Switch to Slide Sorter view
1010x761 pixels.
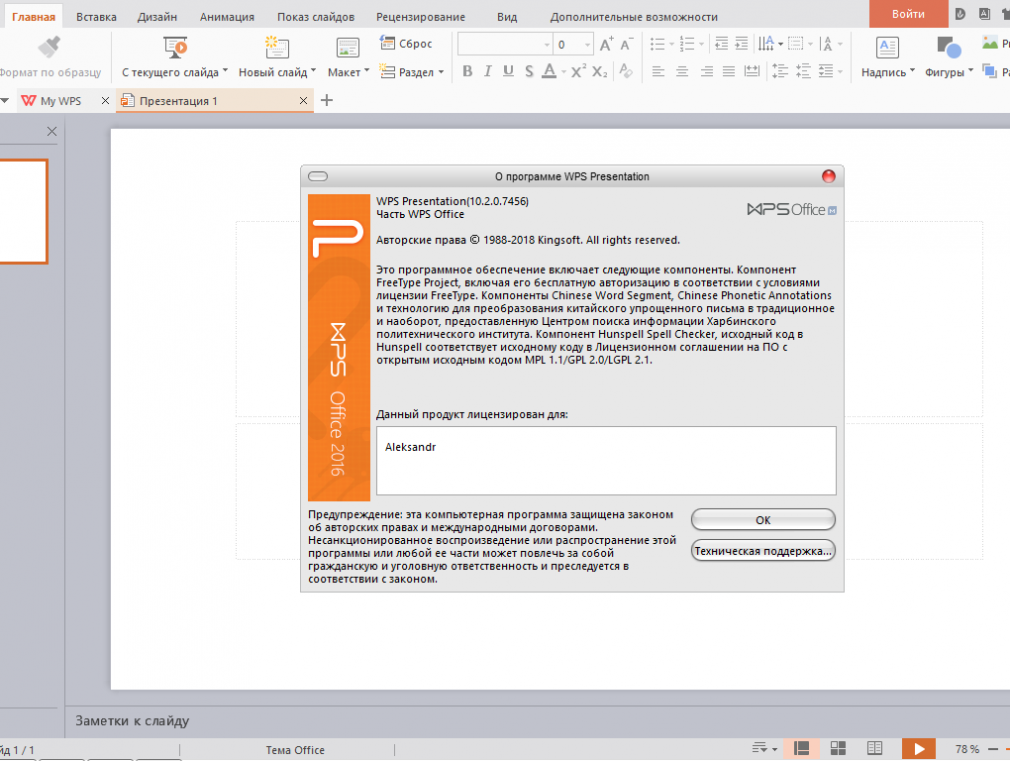tap(837, 748)
